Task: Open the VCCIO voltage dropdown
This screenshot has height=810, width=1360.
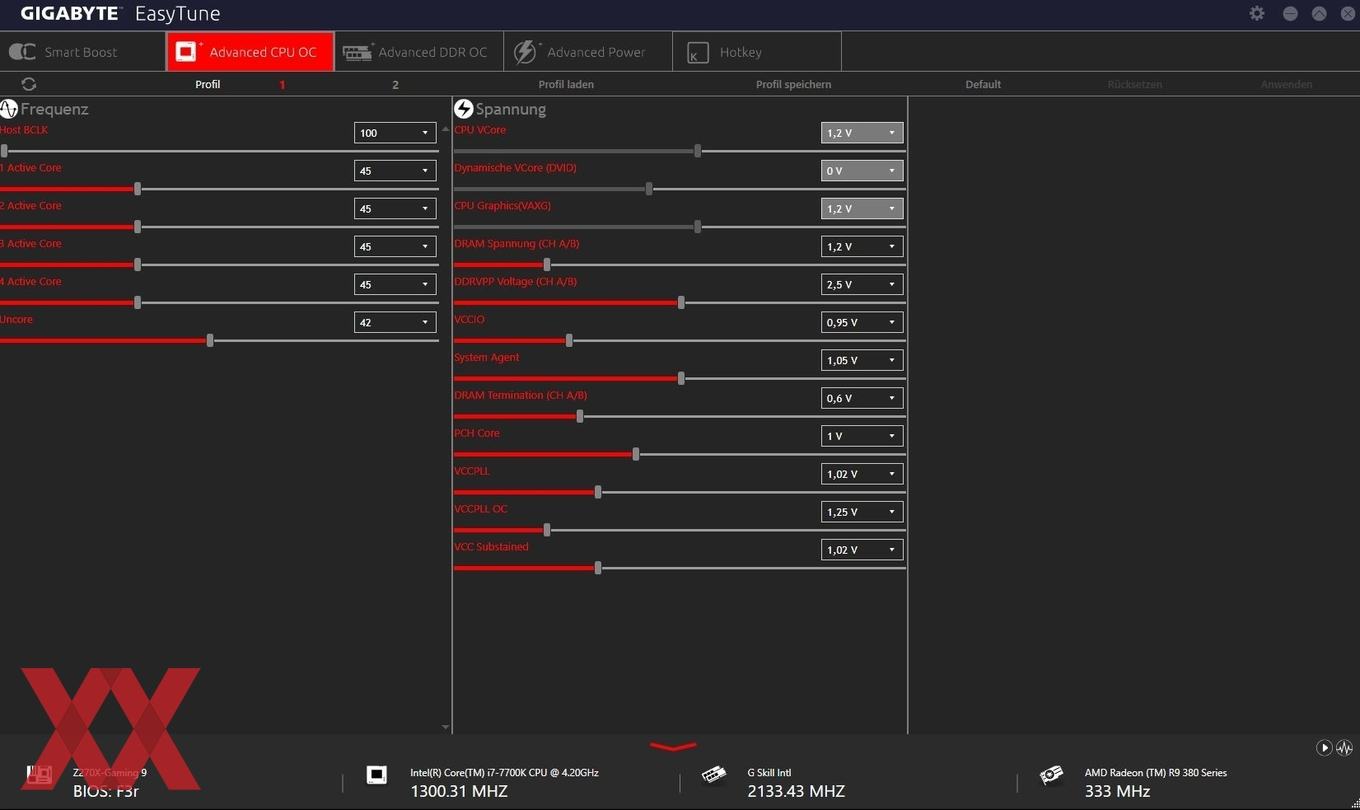Action: point(862,323)
